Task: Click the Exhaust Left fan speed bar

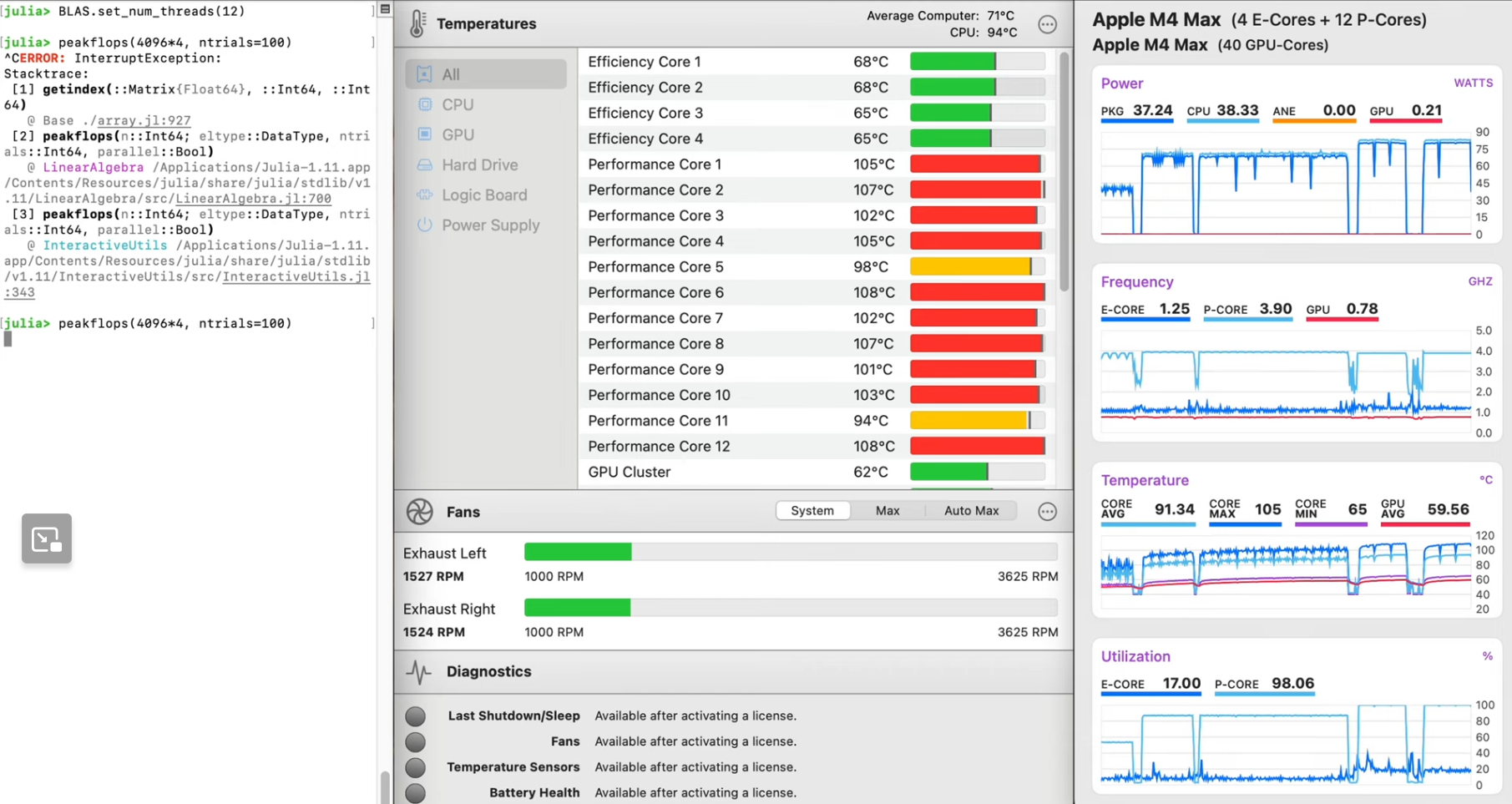Action: [791, 552]
